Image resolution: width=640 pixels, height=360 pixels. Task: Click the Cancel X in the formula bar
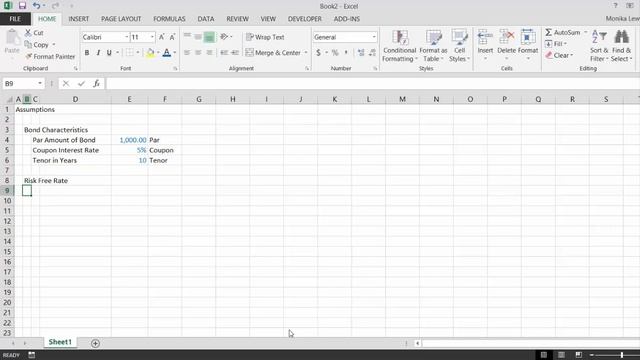(66, 83)
